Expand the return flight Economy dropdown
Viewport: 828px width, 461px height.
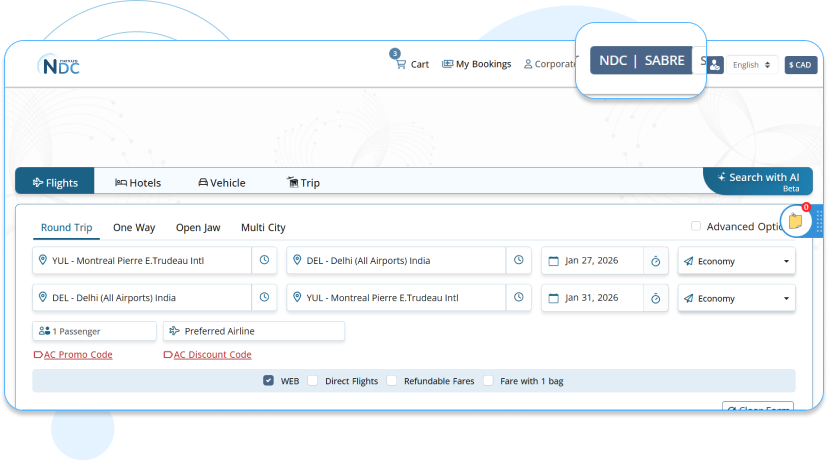(x=737, y=298)
